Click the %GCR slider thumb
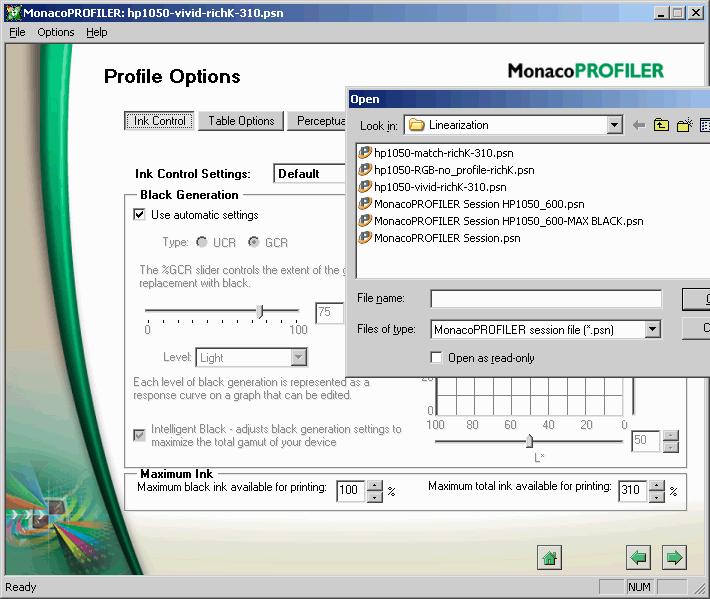The width and height of the screenshot is (710, 599). pyautogui.click(x=260, y=311)
